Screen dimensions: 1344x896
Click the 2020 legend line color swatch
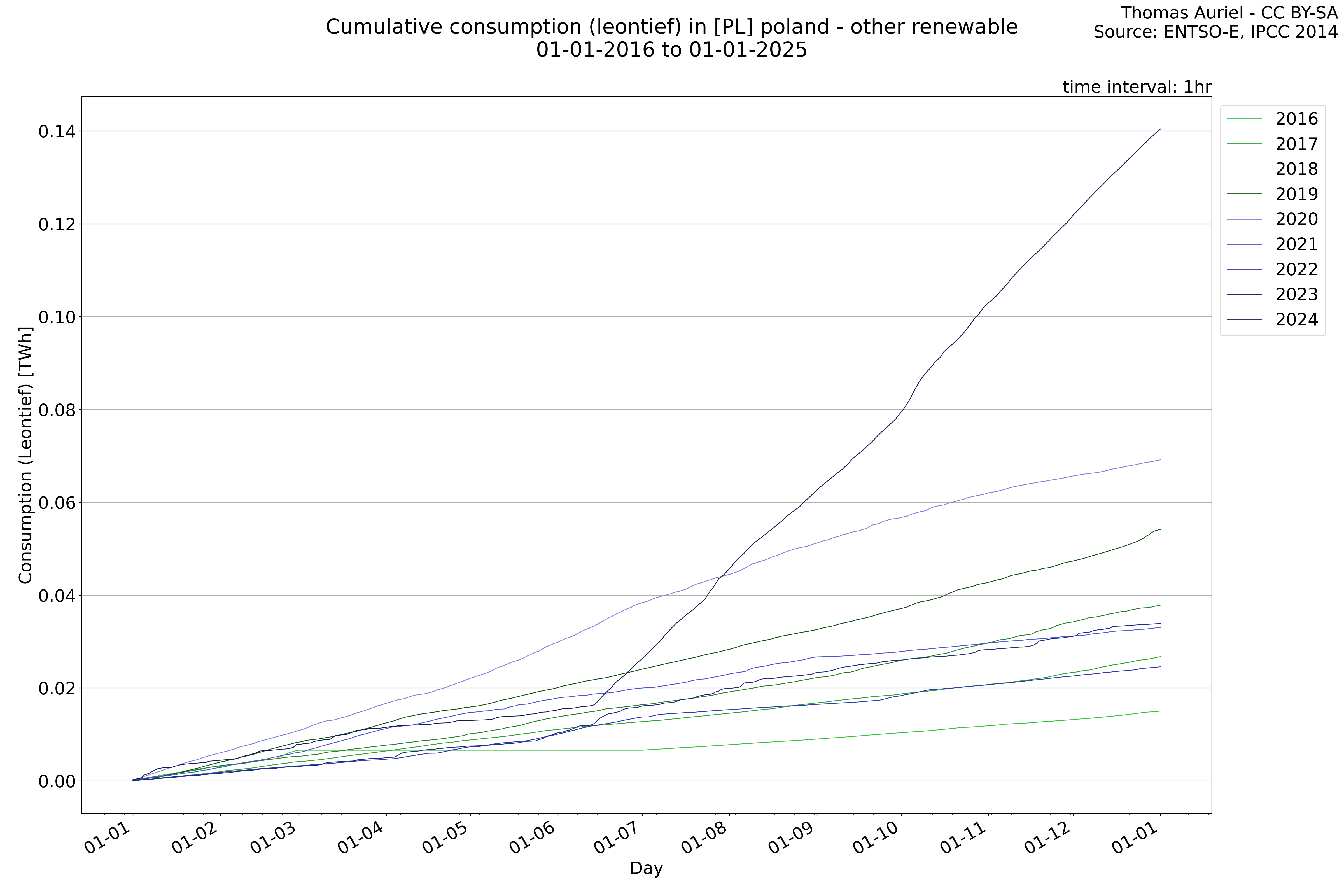click(1245, 219)
